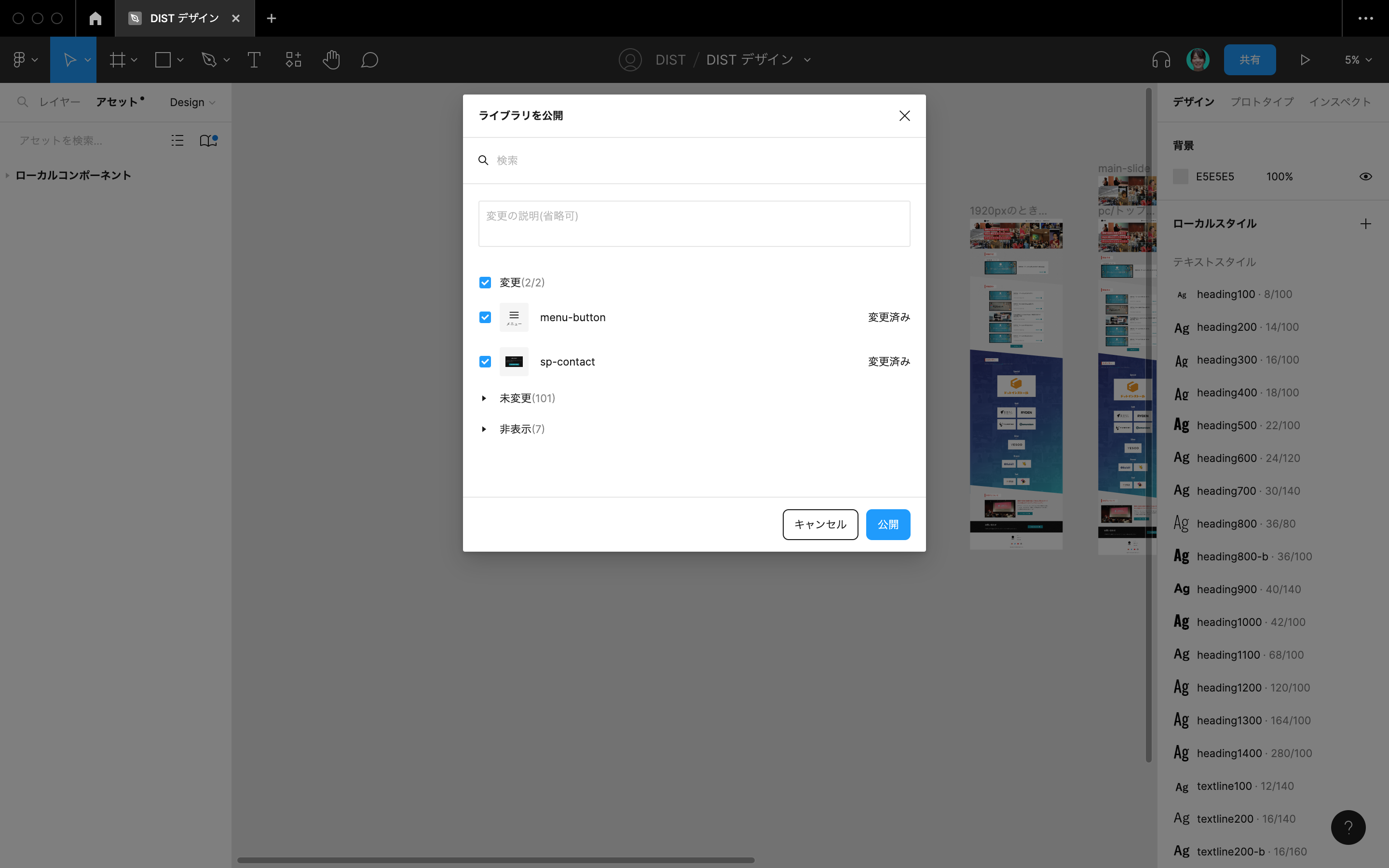The height and width of the screenshot is (868, 1389).
Task: Click the dialog 検索 search field
Action: pos(694,160)
